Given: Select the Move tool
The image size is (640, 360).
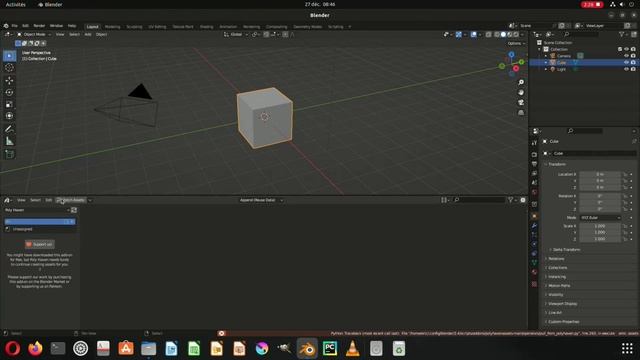Looking at the screenshot, I should point(9,80).
